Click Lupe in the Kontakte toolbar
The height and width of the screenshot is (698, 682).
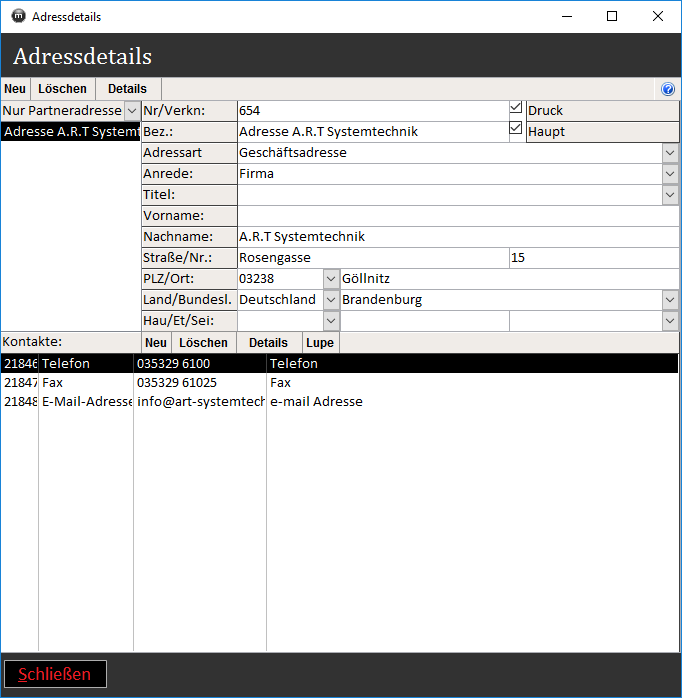pyautogui.click(x=320, y=343)
